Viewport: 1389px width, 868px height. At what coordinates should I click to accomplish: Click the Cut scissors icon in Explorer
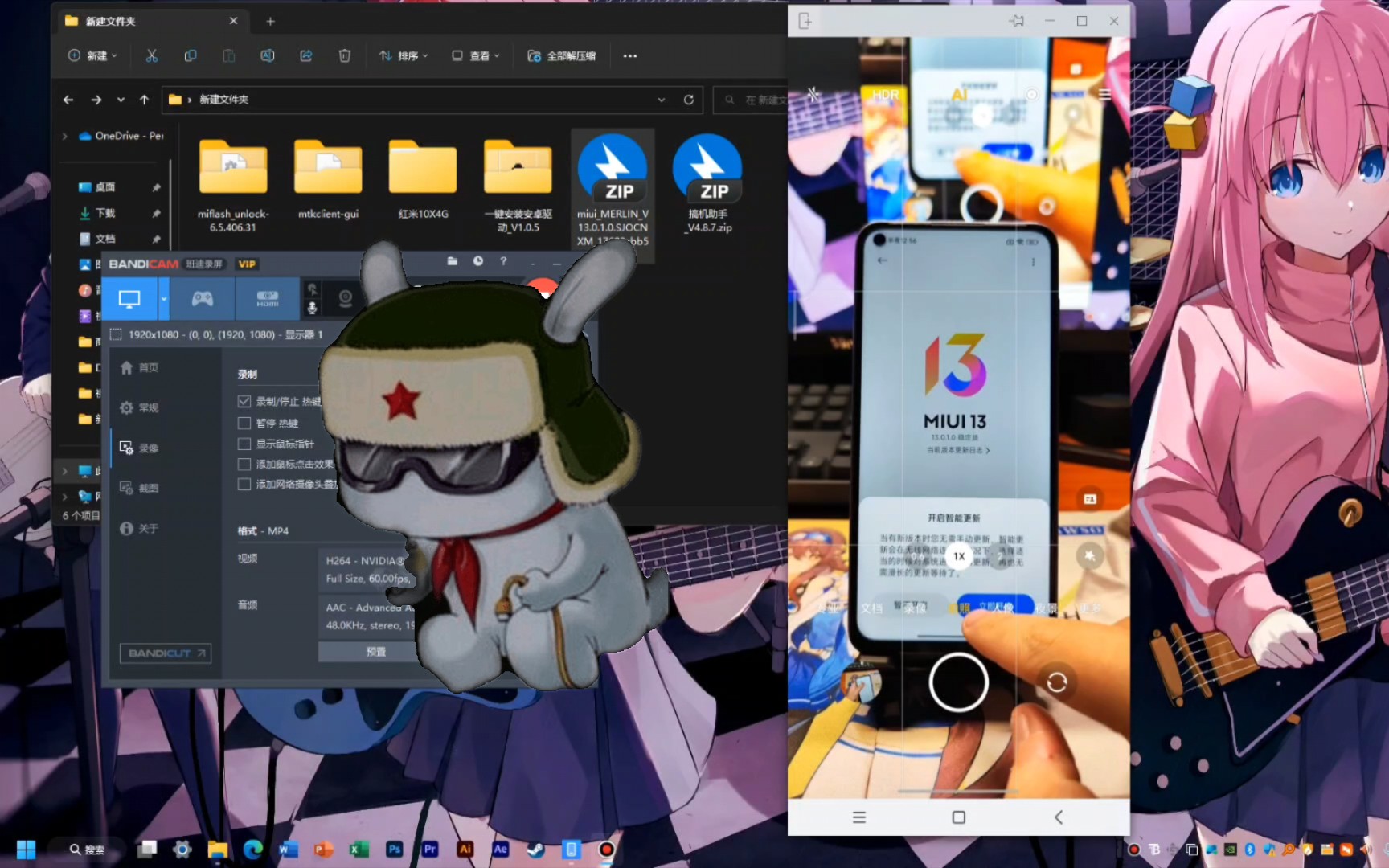coord(151,55)
